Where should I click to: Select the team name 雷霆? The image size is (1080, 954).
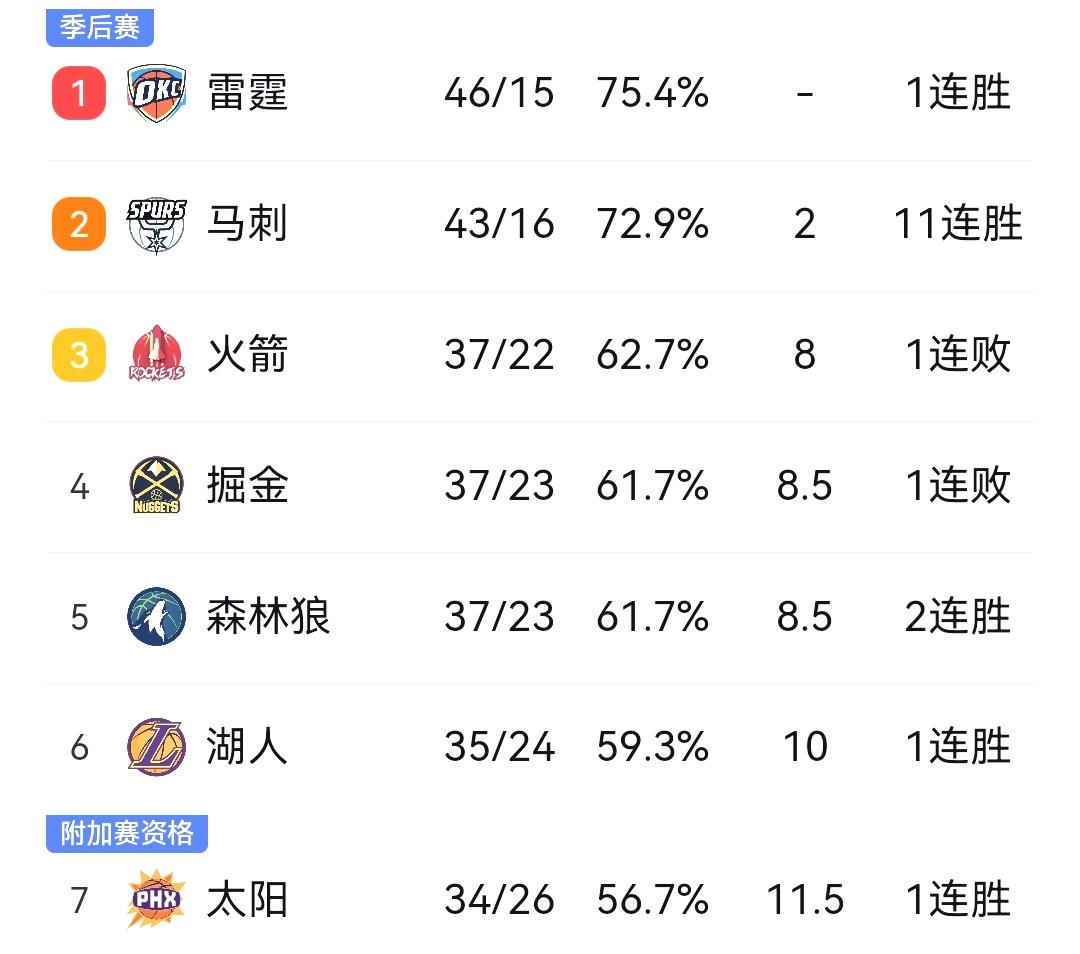point(248,92)
